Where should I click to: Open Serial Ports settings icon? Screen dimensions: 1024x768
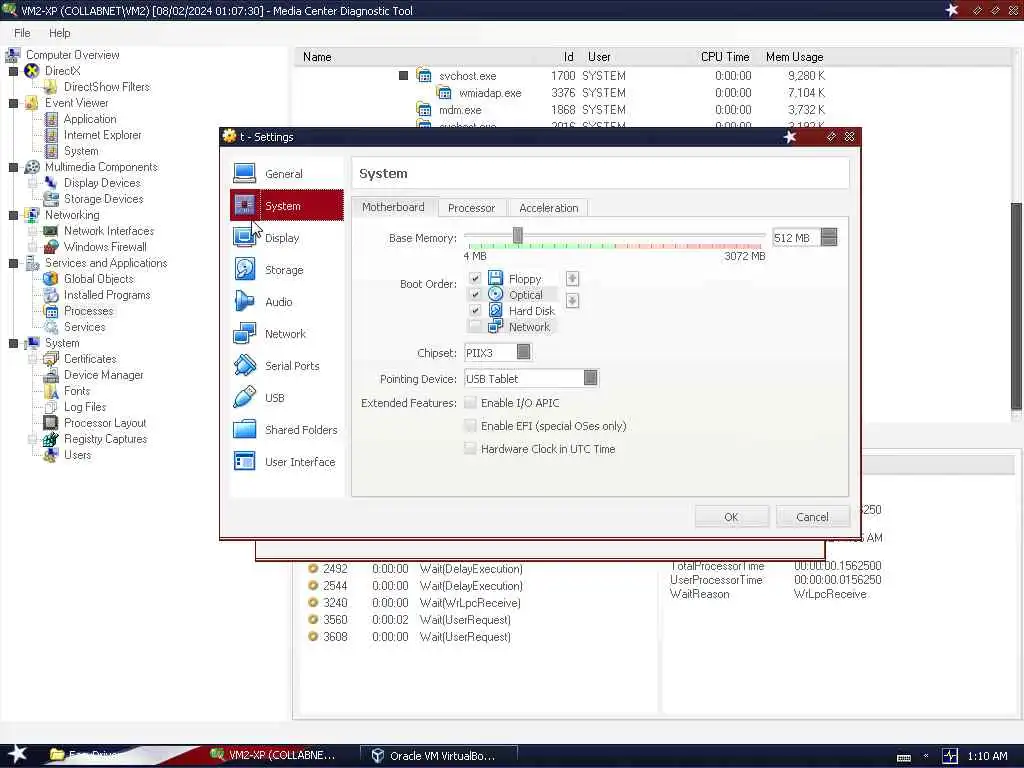click(x=244, y=366)
